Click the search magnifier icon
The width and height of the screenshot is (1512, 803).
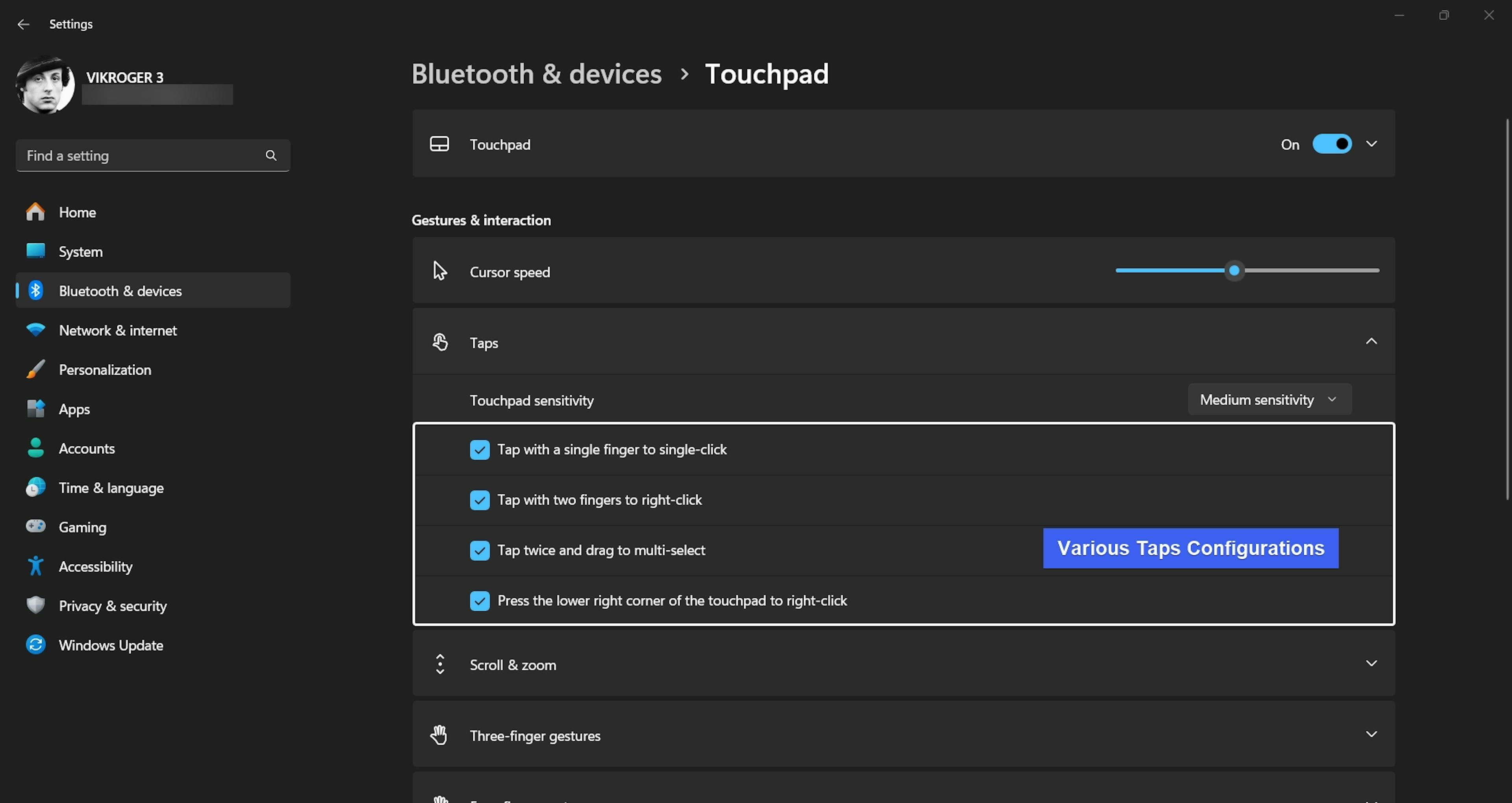coord(271,155)
